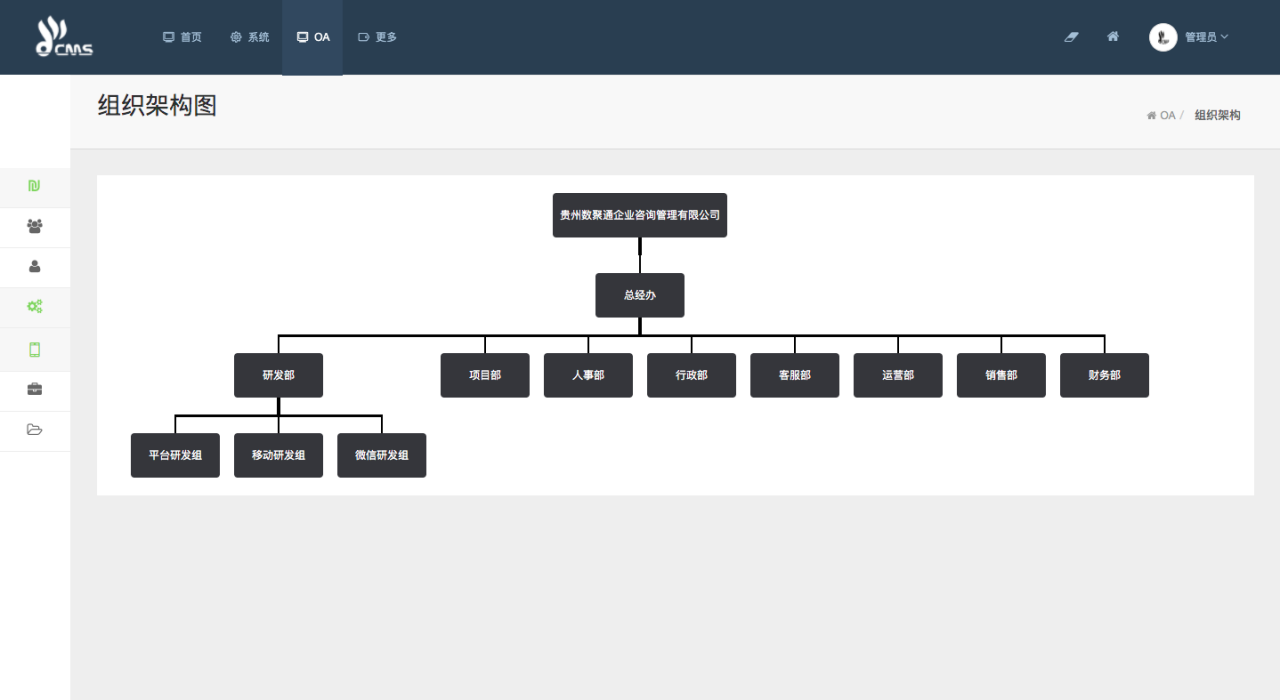The image size is (1280, 700).
Task: Expand the 管理员 user dropdown
Action: [x=1190, y=37]
